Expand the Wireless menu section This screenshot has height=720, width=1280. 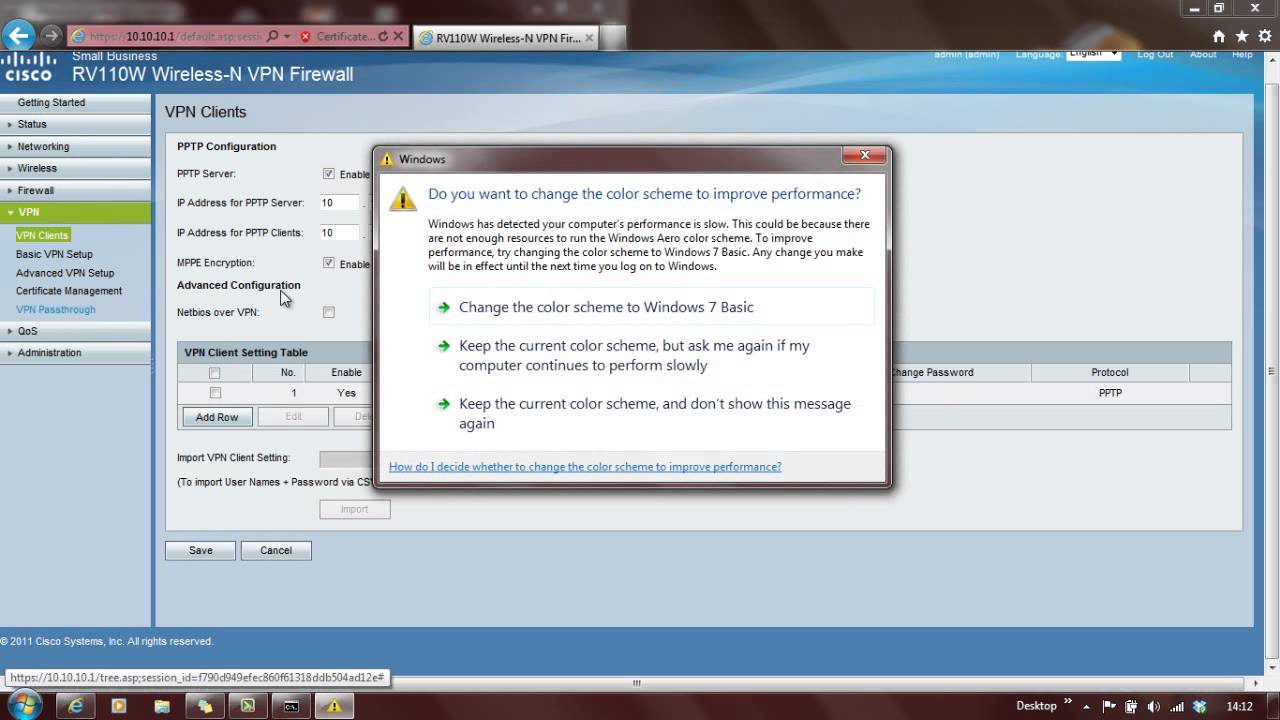(75, 168)
